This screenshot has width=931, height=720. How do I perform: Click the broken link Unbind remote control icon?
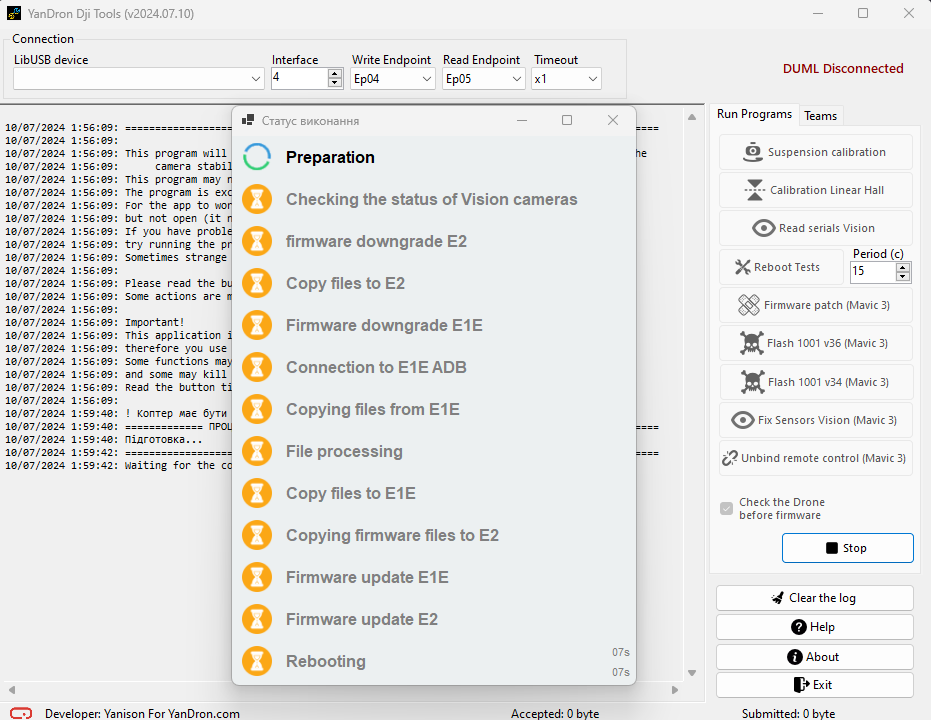tap(730, 458)
